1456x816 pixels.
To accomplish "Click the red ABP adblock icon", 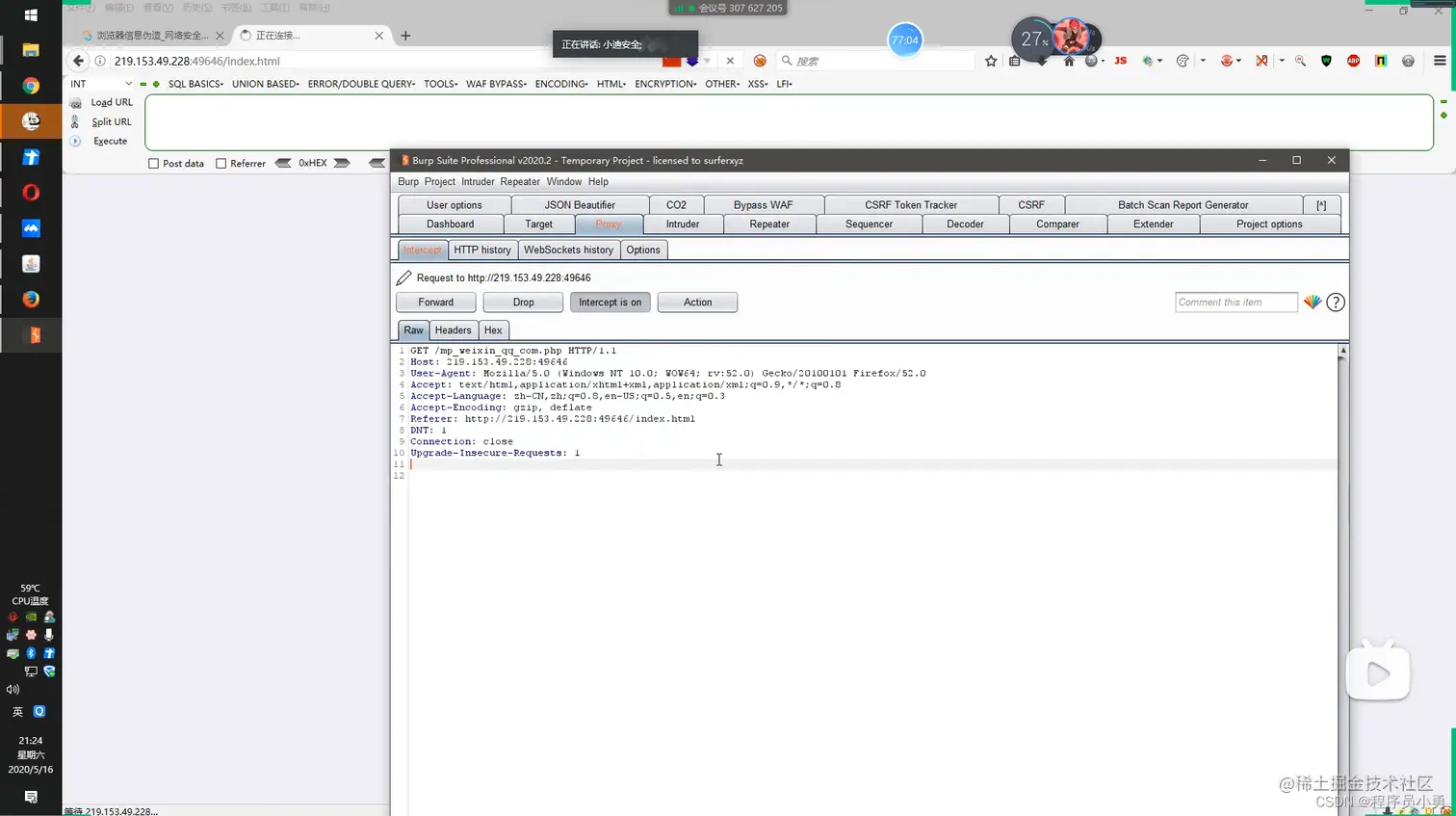I will (1353, 61).
